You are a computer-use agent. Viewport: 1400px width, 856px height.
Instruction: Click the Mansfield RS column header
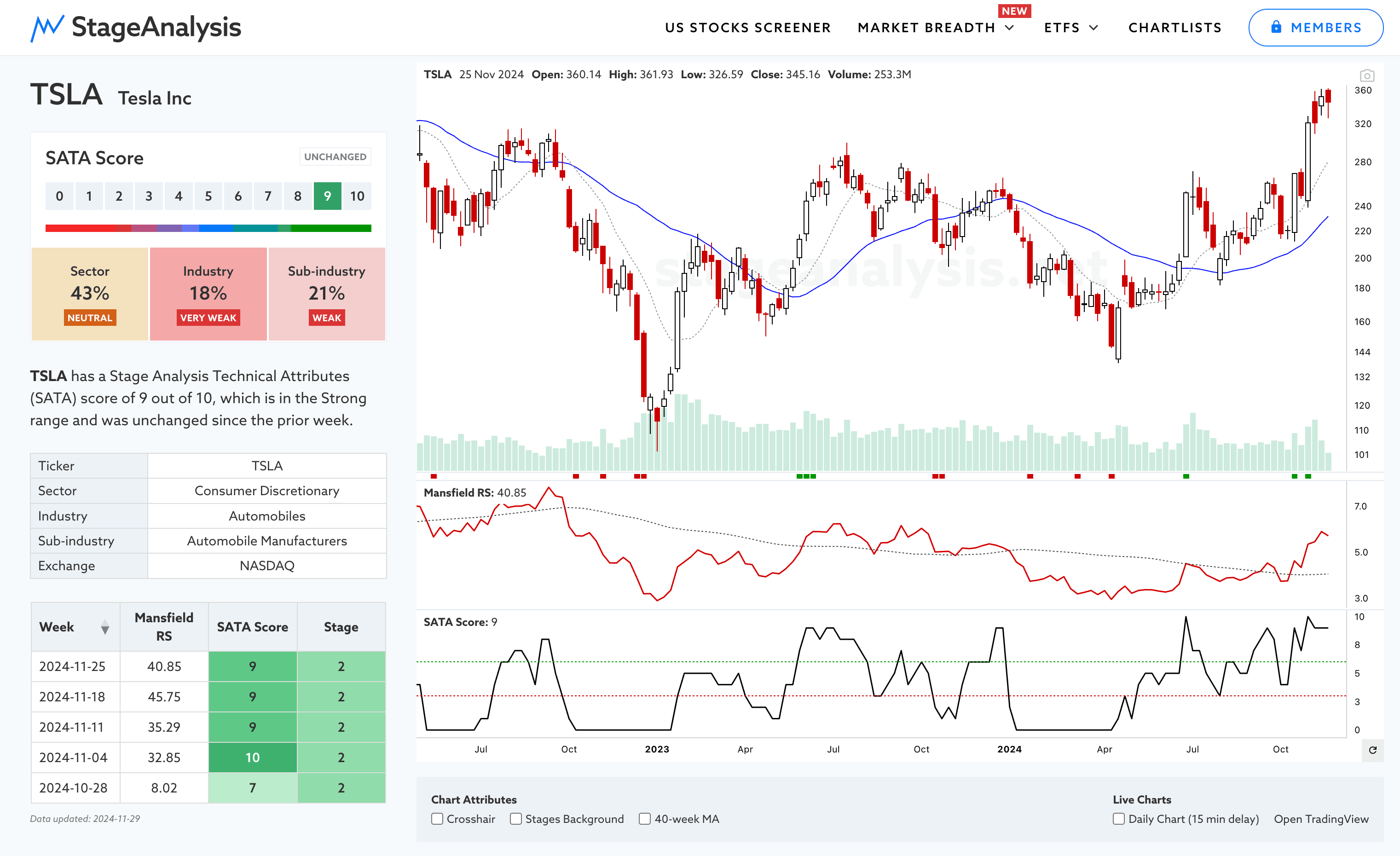coord(164,626)
